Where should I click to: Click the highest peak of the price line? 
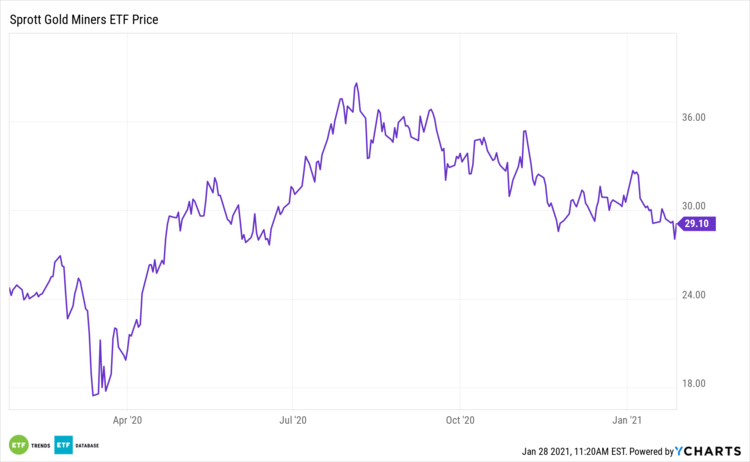coord(356,83)
